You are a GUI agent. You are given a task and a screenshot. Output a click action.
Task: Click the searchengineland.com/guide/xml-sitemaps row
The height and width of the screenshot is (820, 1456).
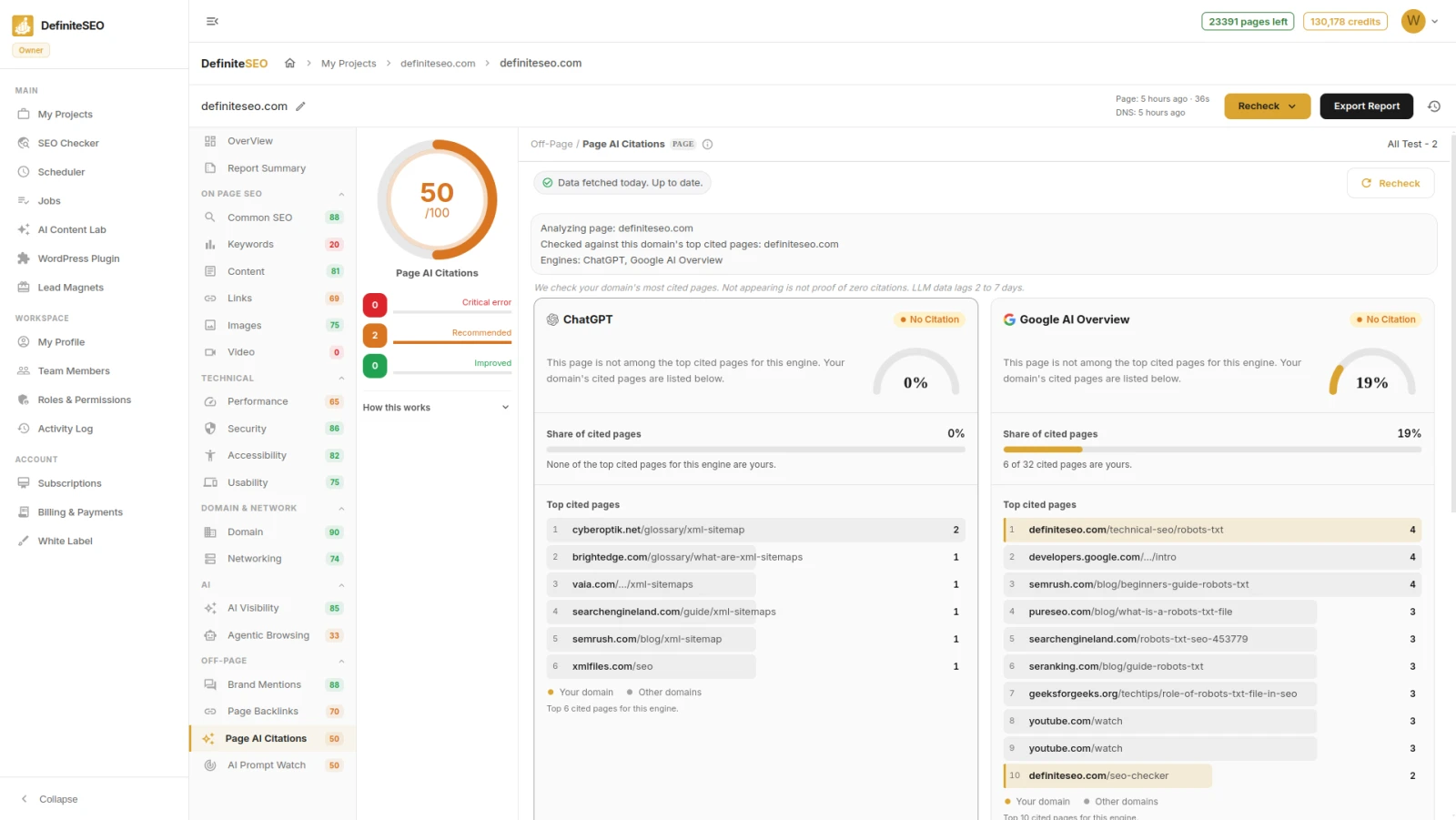755,612
